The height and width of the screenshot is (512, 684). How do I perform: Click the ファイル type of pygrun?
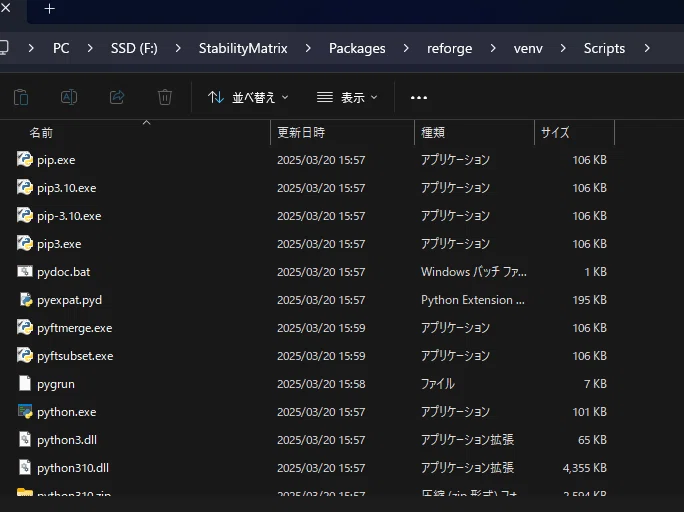pyautogui.click(x=438, y=384)
